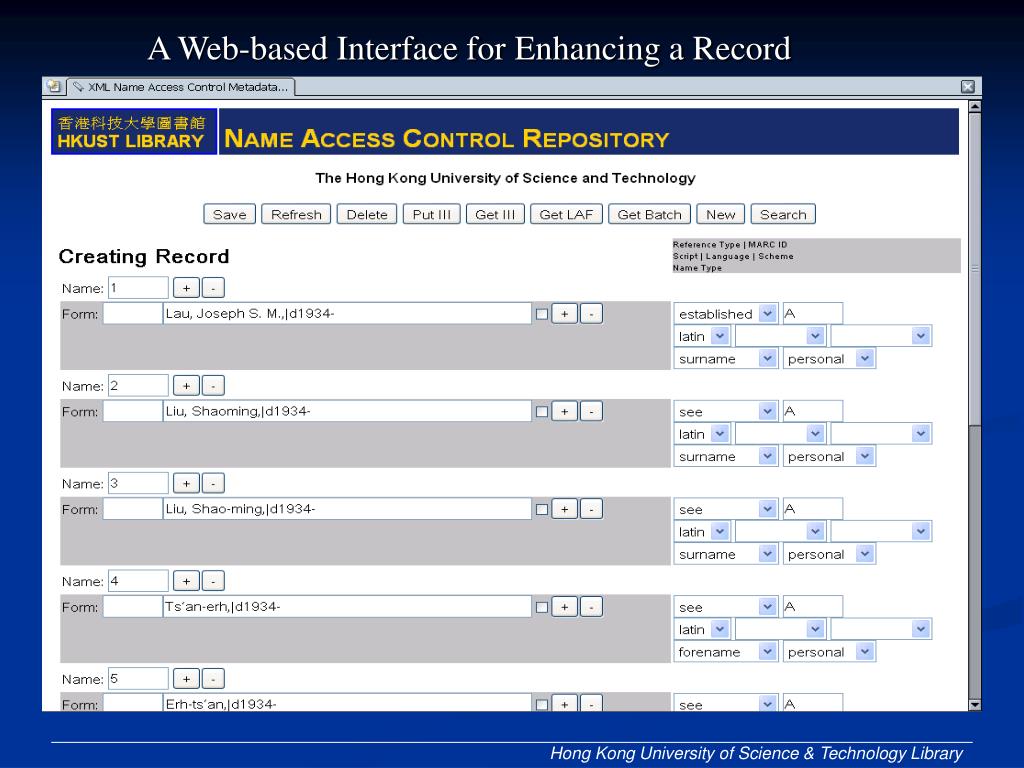Click the minus button next to Name 3

213,484
